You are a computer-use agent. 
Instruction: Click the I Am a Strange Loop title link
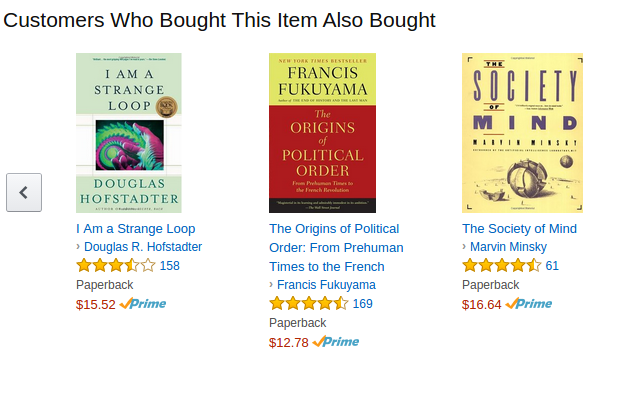click(136, 229)
